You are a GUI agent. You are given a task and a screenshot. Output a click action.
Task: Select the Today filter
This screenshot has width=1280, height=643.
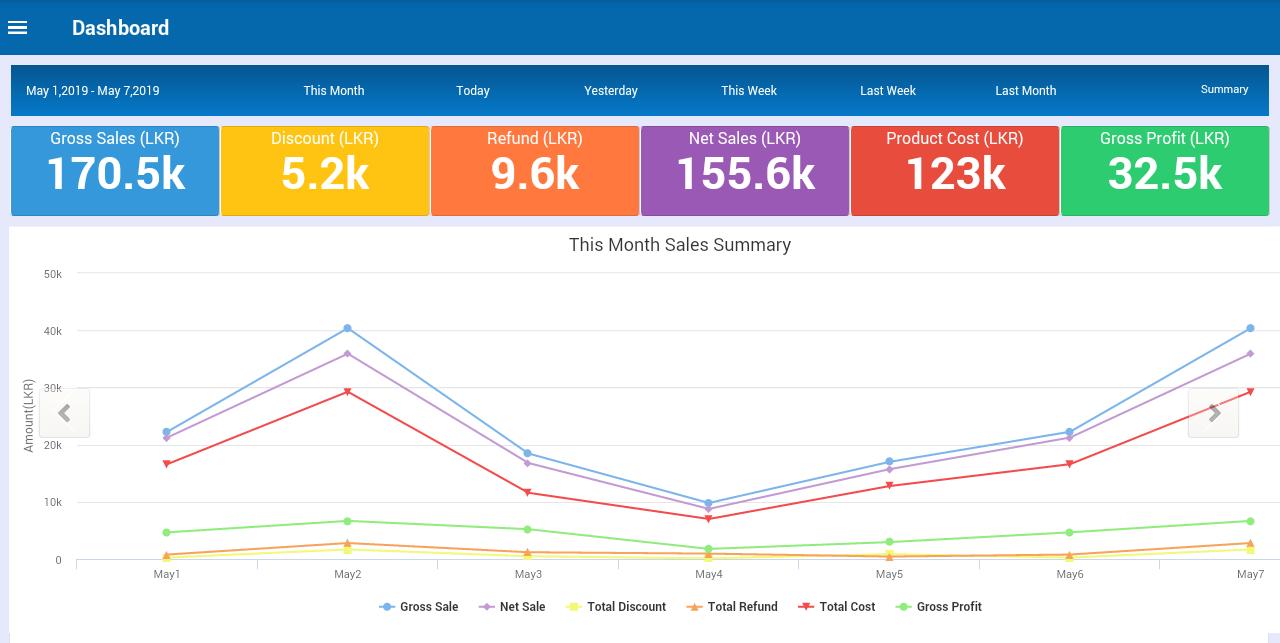(x=473, y=90)
